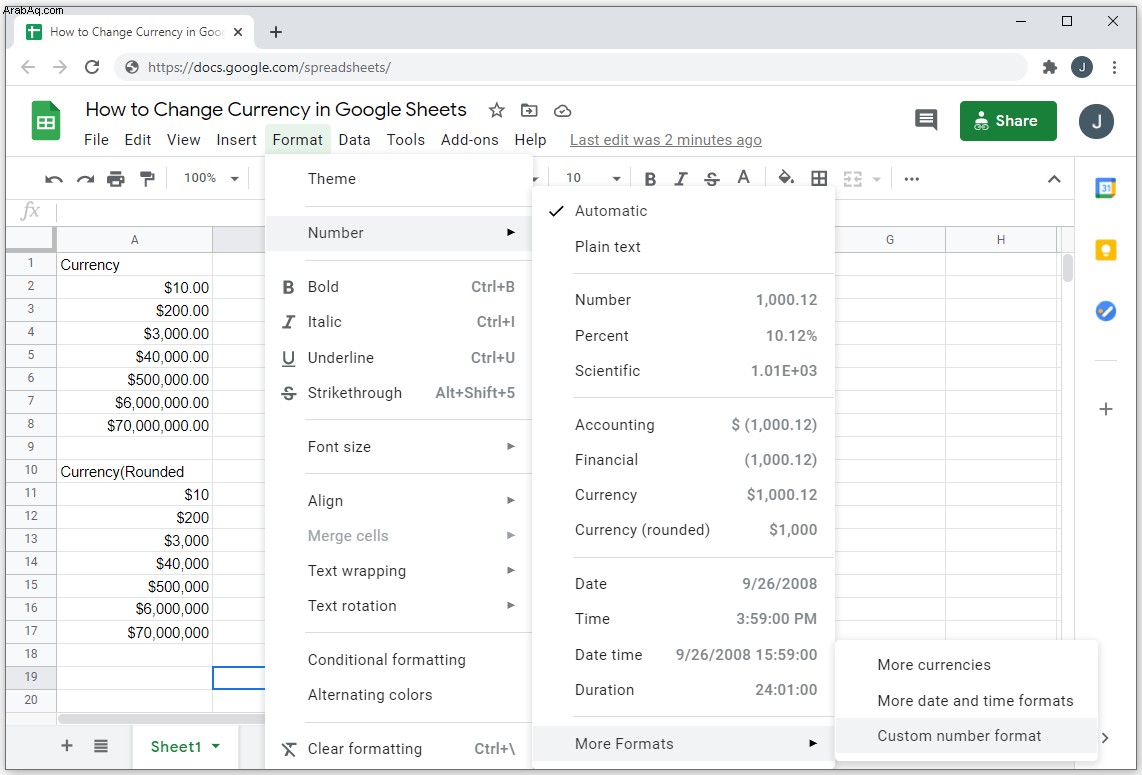Viewport: 1142px width, 775px height.
Task: Choose Conditional formatting
Action: 398,659
